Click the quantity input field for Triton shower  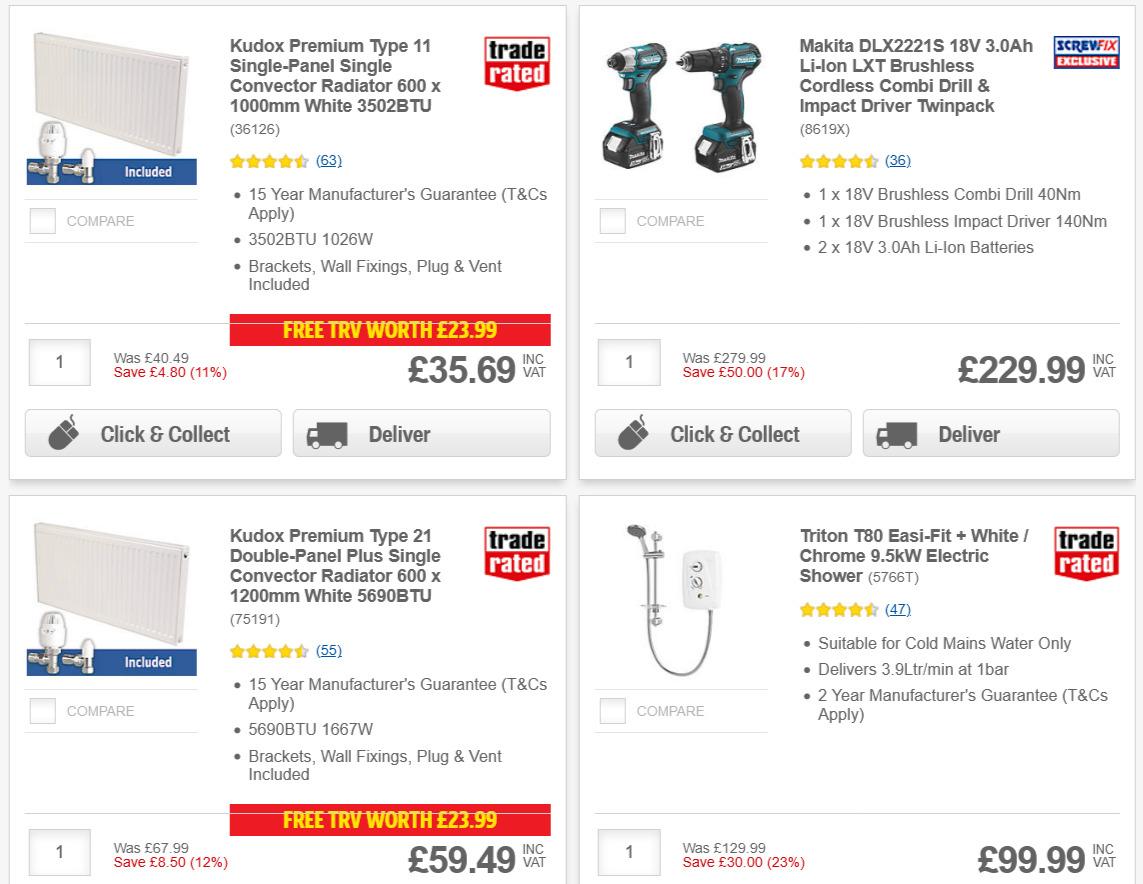coord(628,852)
